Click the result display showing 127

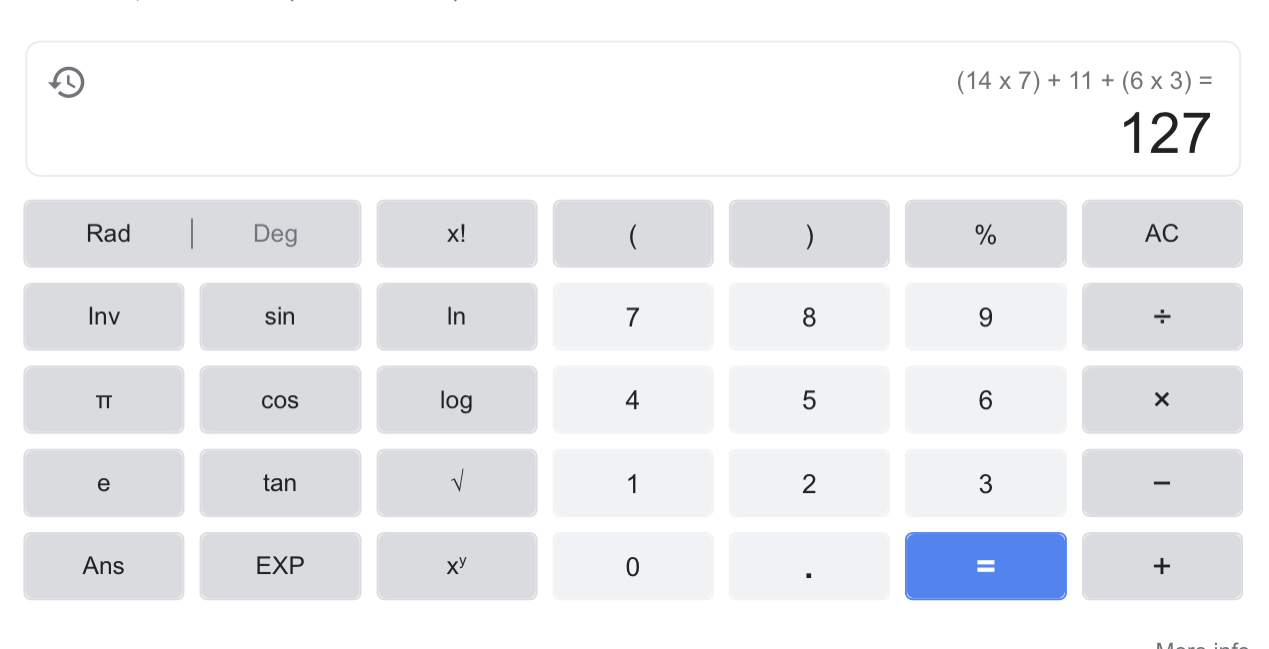click(1165, 134)
